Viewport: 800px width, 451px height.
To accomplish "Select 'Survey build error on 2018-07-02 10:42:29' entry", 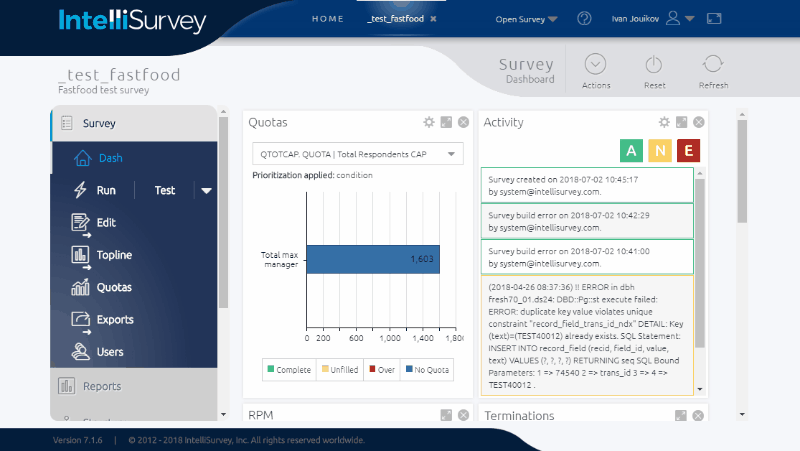I will (587, 221).
